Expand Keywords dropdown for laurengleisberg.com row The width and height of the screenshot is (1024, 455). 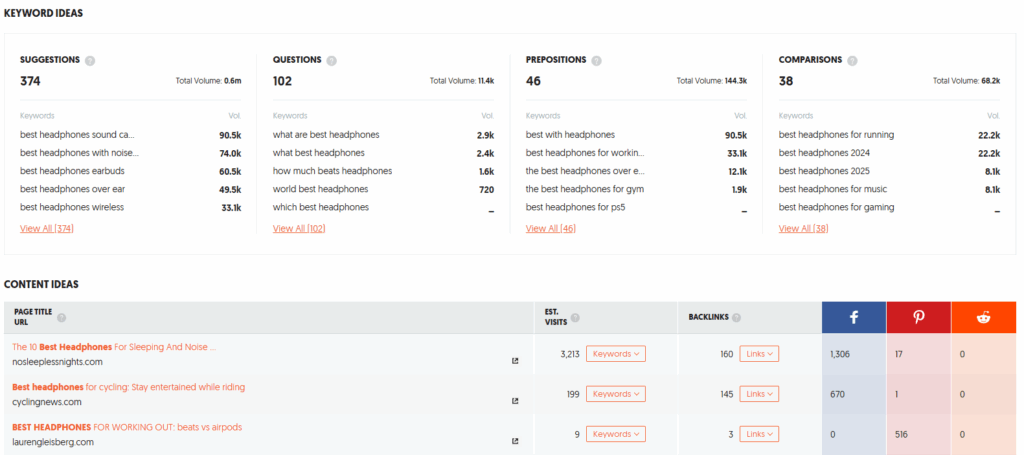616,434
